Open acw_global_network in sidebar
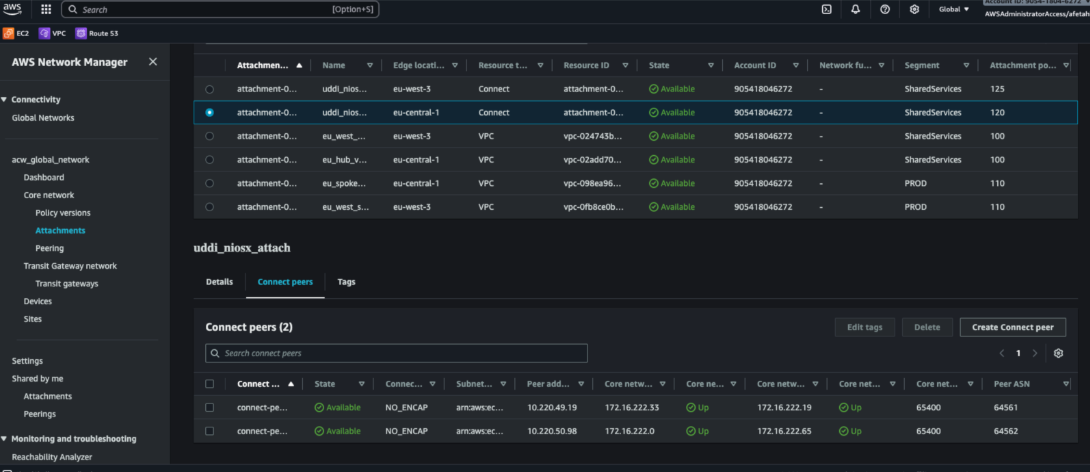 [51, 160]
